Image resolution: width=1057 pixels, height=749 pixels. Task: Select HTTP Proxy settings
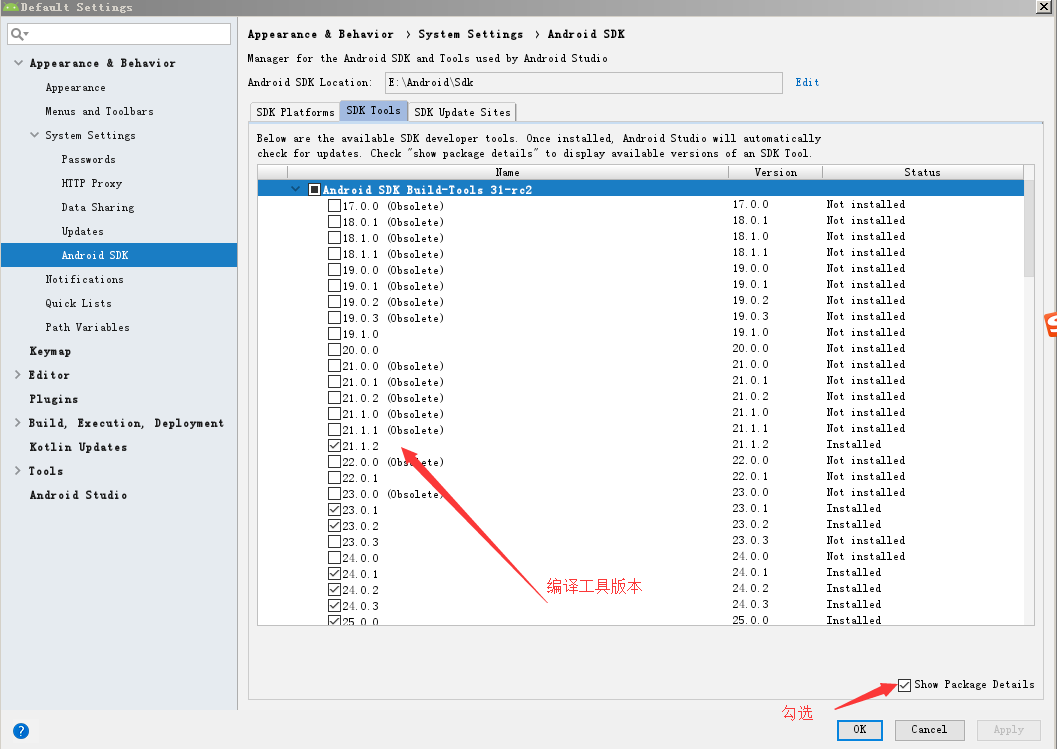tap(92, 183)
